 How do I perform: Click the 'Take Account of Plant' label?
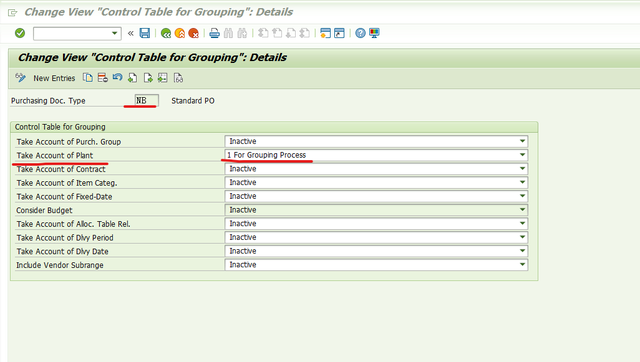pyautogui.click(x=55, y=155)
